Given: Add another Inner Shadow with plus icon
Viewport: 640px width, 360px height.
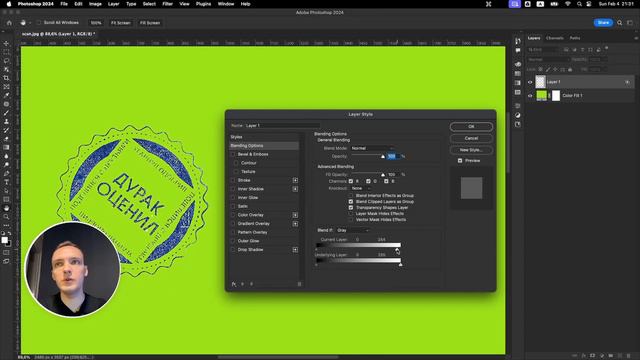Looking at the screenshot, I should 295,189.
